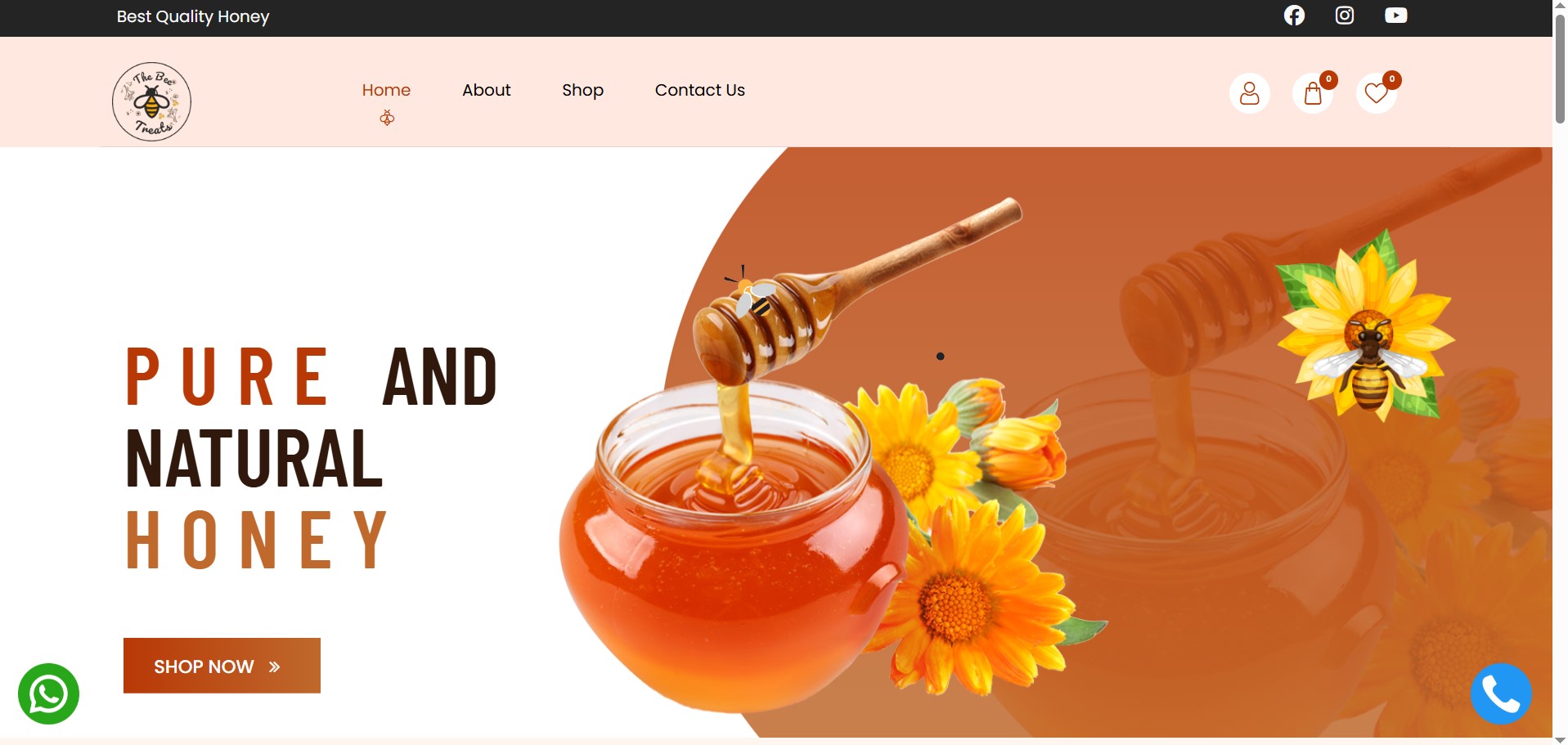
Task: Open the YouTube channel icon
Action: click(1395, 16)
